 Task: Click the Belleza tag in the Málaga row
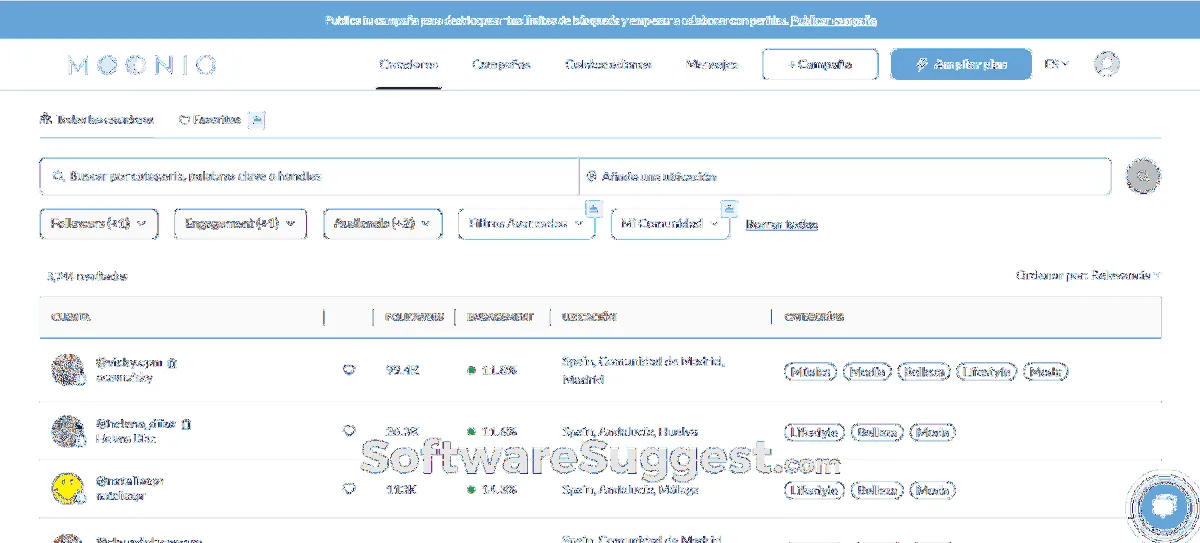point(877,491)
